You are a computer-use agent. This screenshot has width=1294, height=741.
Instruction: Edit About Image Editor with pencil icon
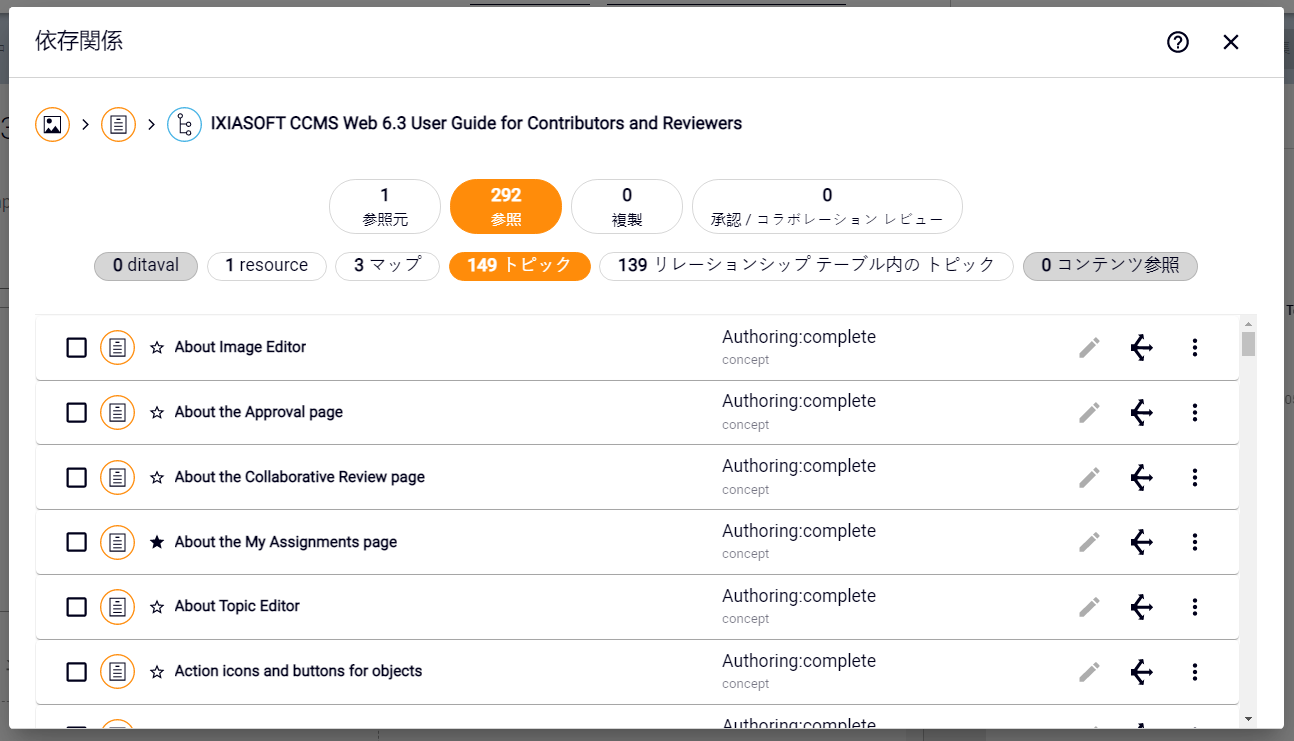1089,348
